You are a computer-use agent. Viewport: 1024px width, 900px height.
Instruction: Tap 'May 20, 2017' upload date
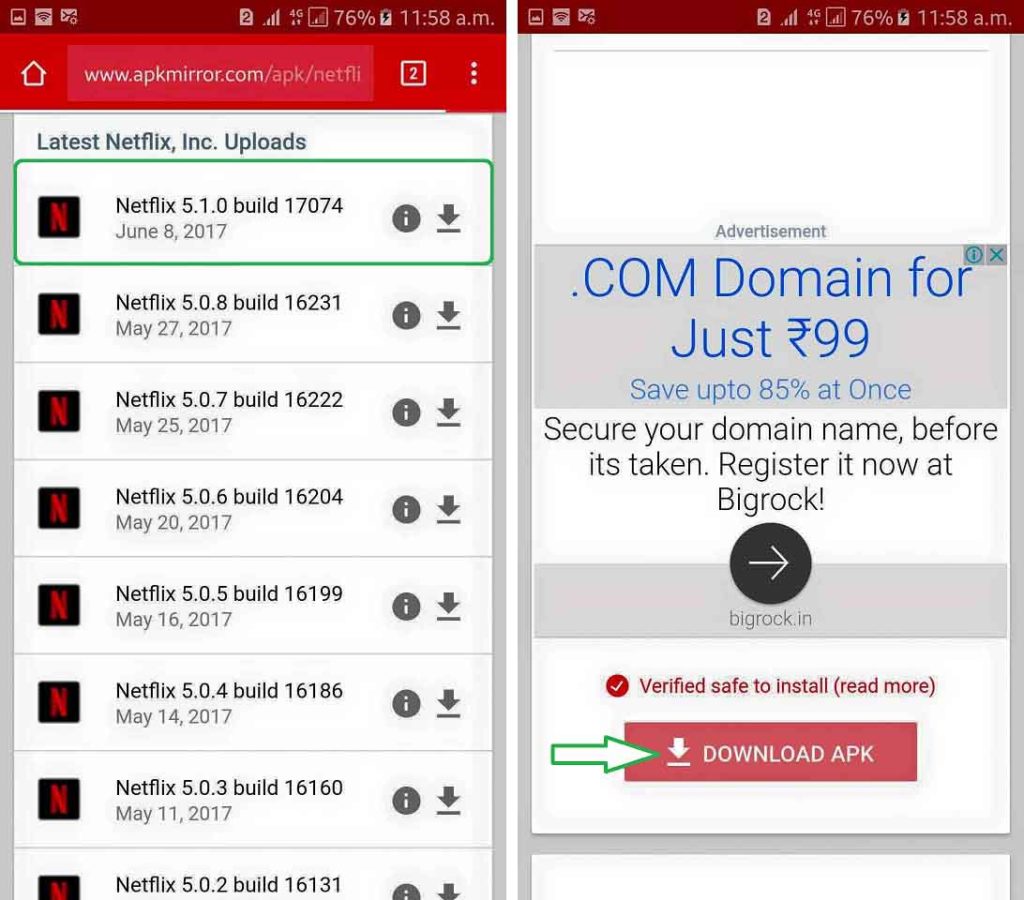(174, 522)
